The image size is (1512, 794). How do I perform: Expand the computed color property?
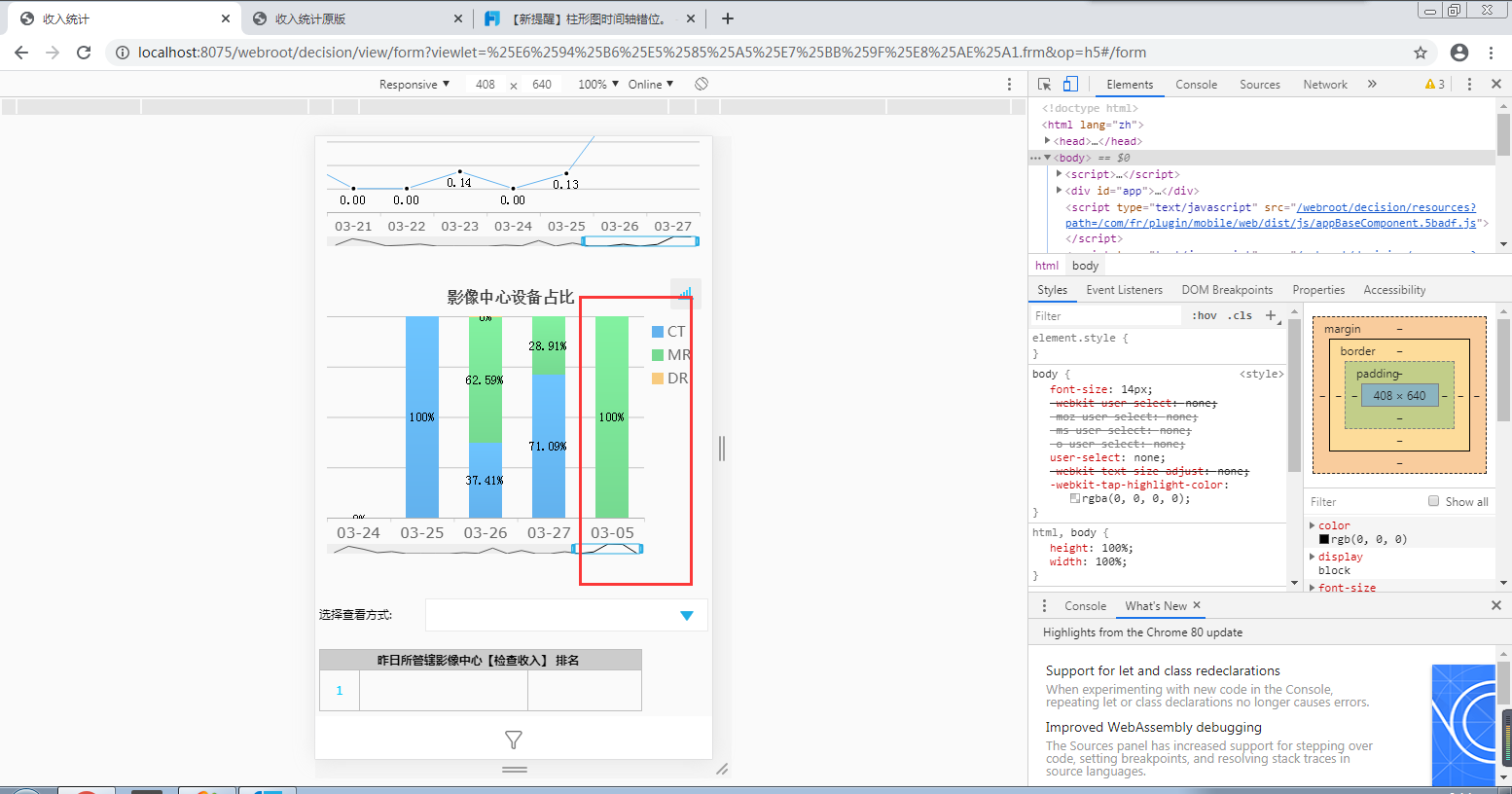click(x=1313, y=525)
